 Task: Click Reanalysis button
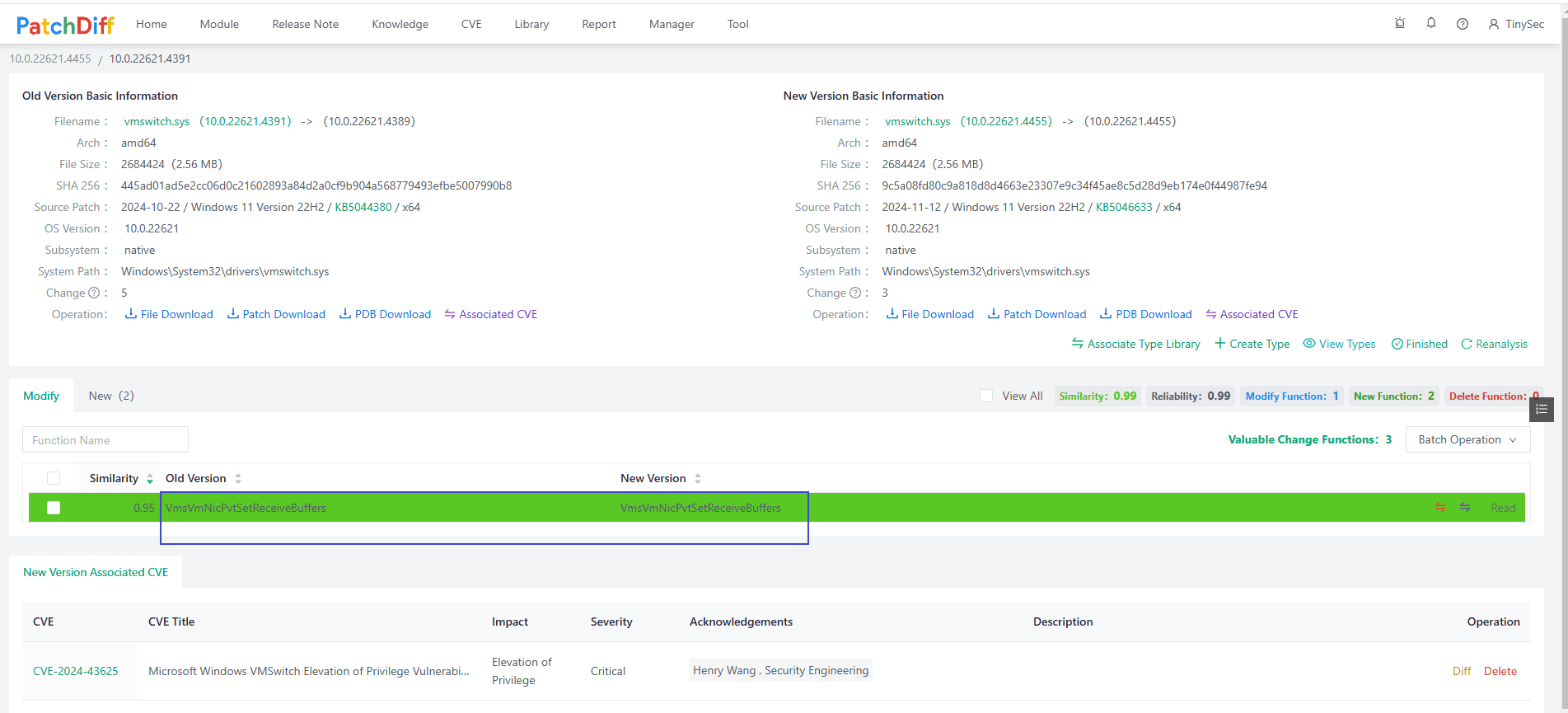pos(1494,344)
